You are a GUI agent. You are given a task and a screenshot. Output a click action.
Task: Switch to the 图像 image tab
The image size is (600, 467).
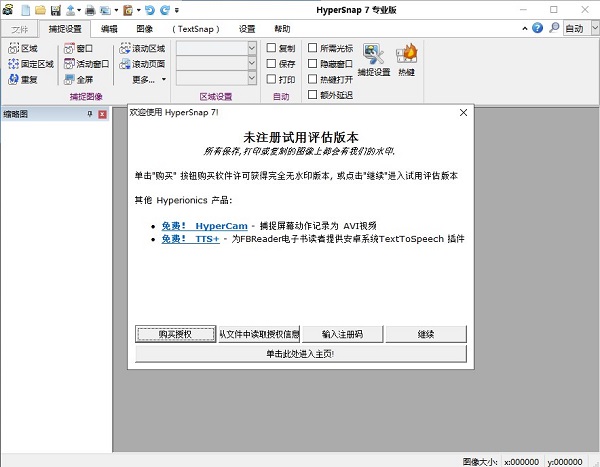pos(144,29)
